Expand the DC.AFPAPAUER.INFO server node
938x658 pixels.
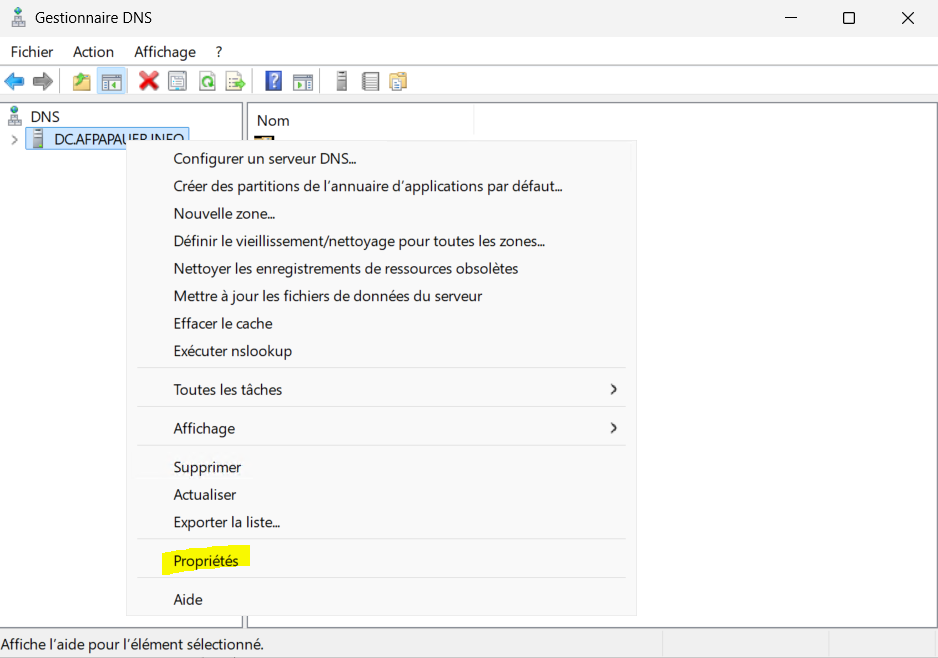(14, 140)
